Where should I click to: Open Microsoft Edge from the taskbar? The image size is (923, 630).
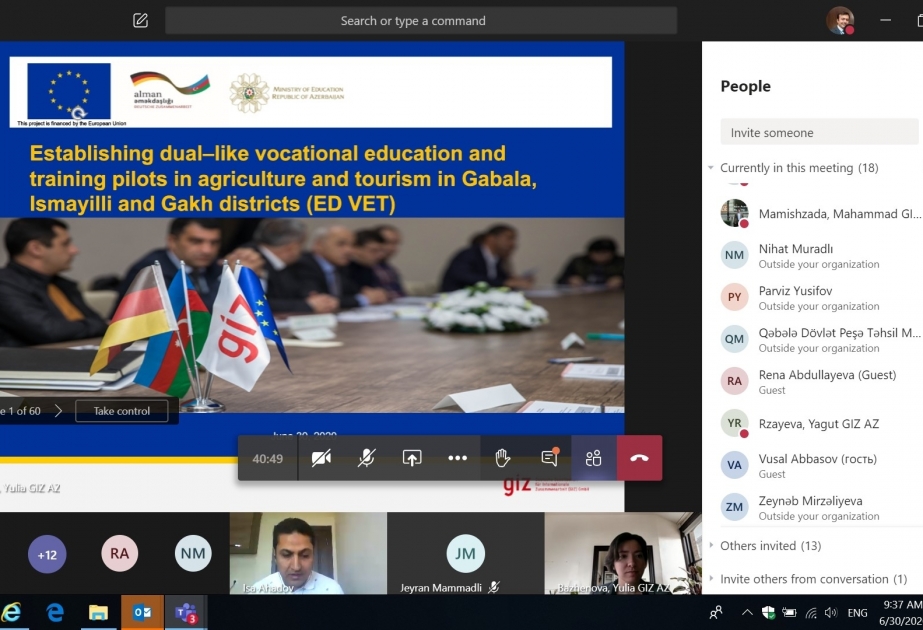coord(55,612)
